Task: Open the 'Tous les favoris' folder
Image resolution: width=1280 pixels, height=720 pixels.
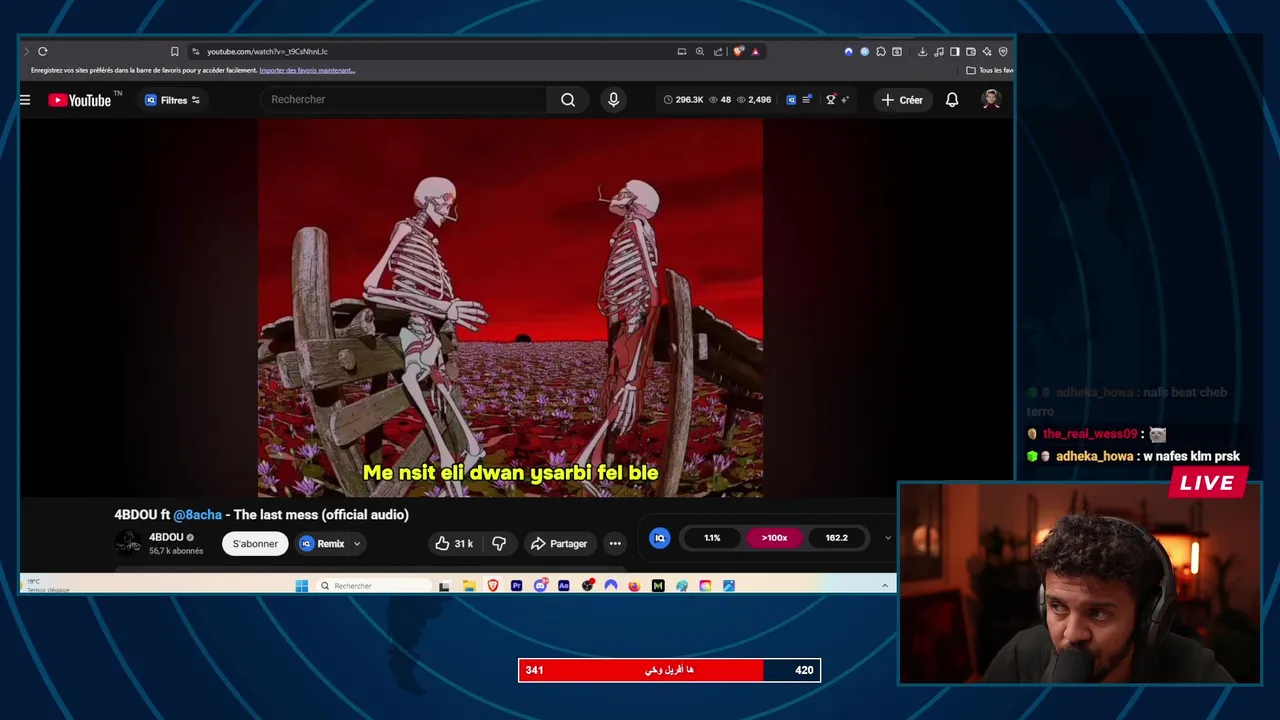Action: pos(990,70)
